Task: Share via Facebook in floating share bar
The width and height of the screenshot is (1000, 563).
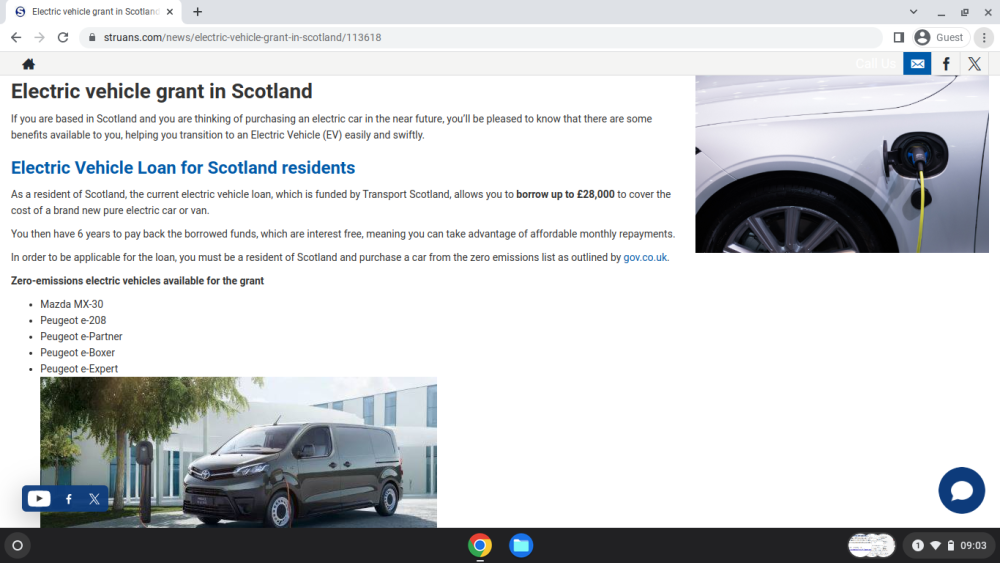Action: click(x=68, y=499)
